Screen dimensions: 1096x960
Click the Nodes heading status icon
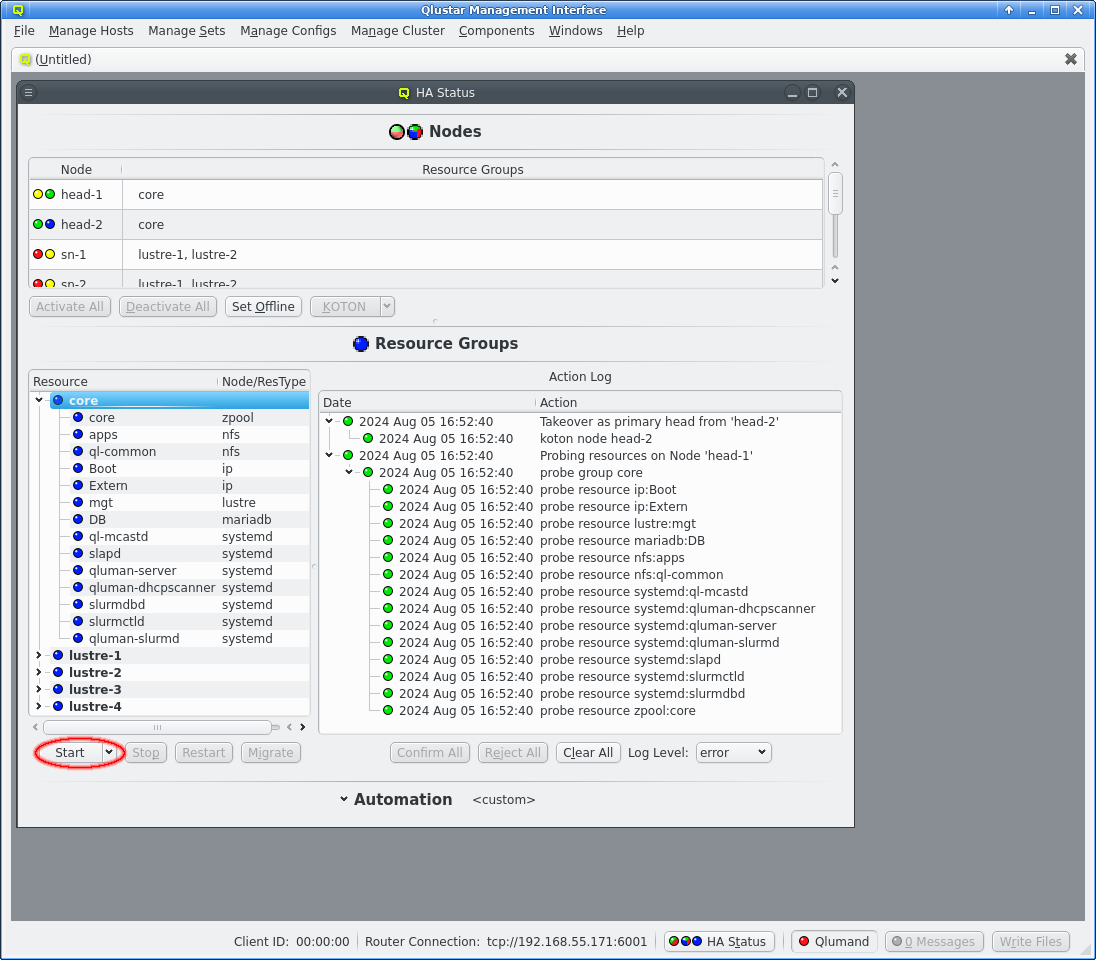click(406, 131)
